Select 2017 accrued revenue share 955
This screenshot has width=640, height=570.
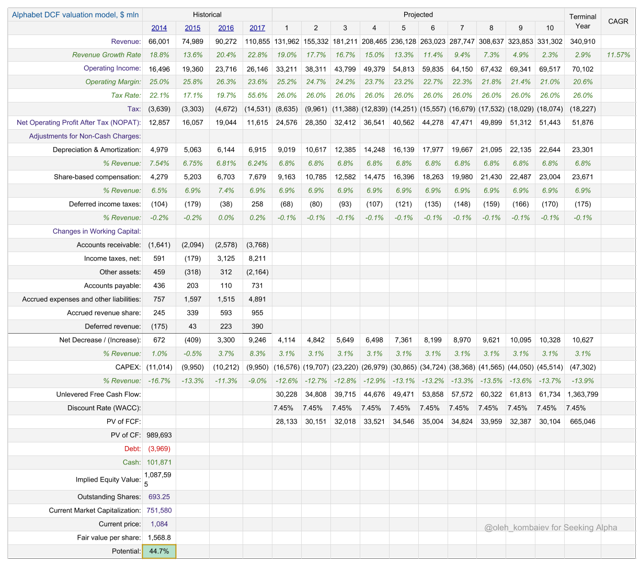coord(257,313)
